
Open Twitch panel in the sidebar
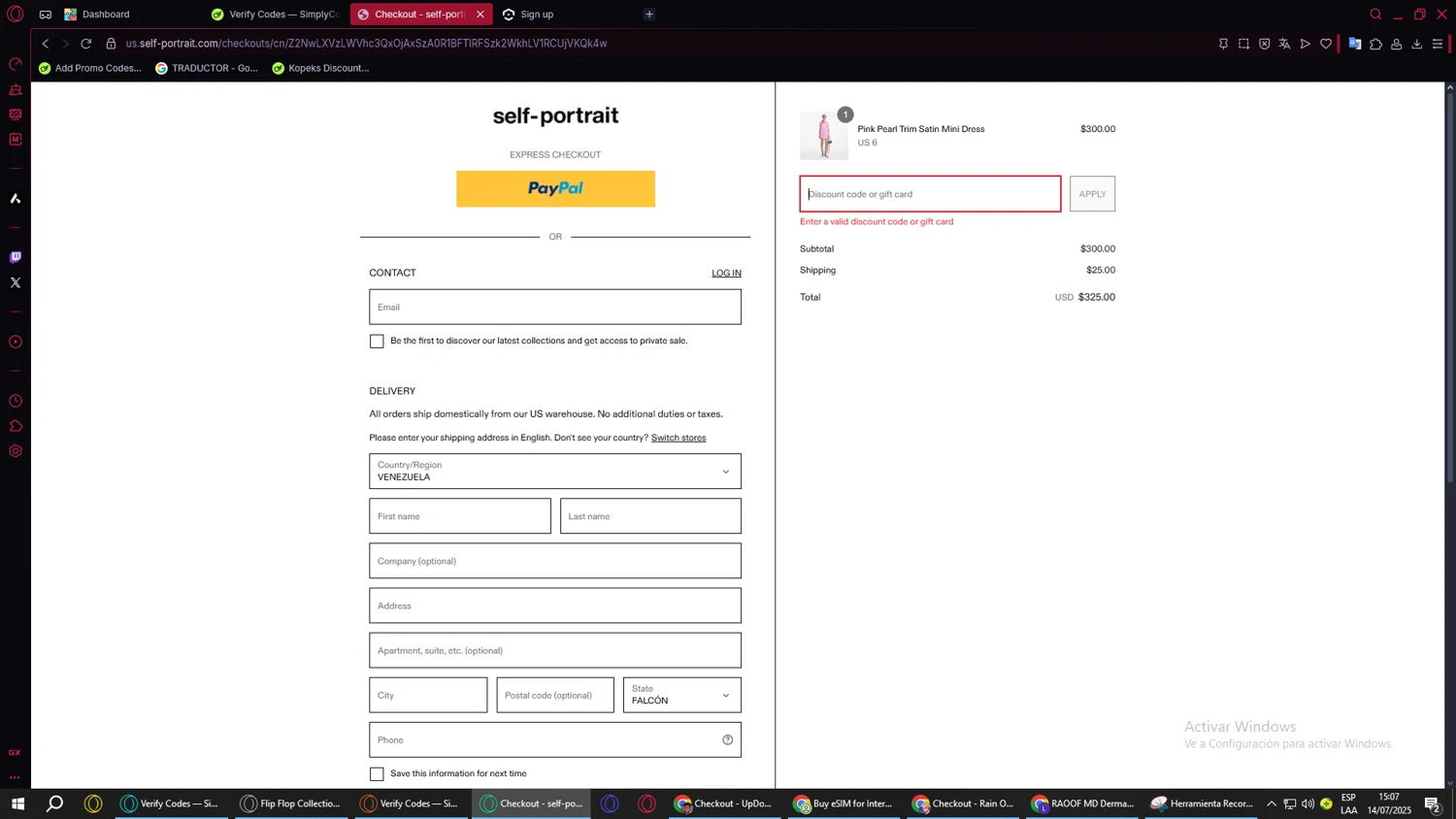pyautogui.click(x=16, y=257)
